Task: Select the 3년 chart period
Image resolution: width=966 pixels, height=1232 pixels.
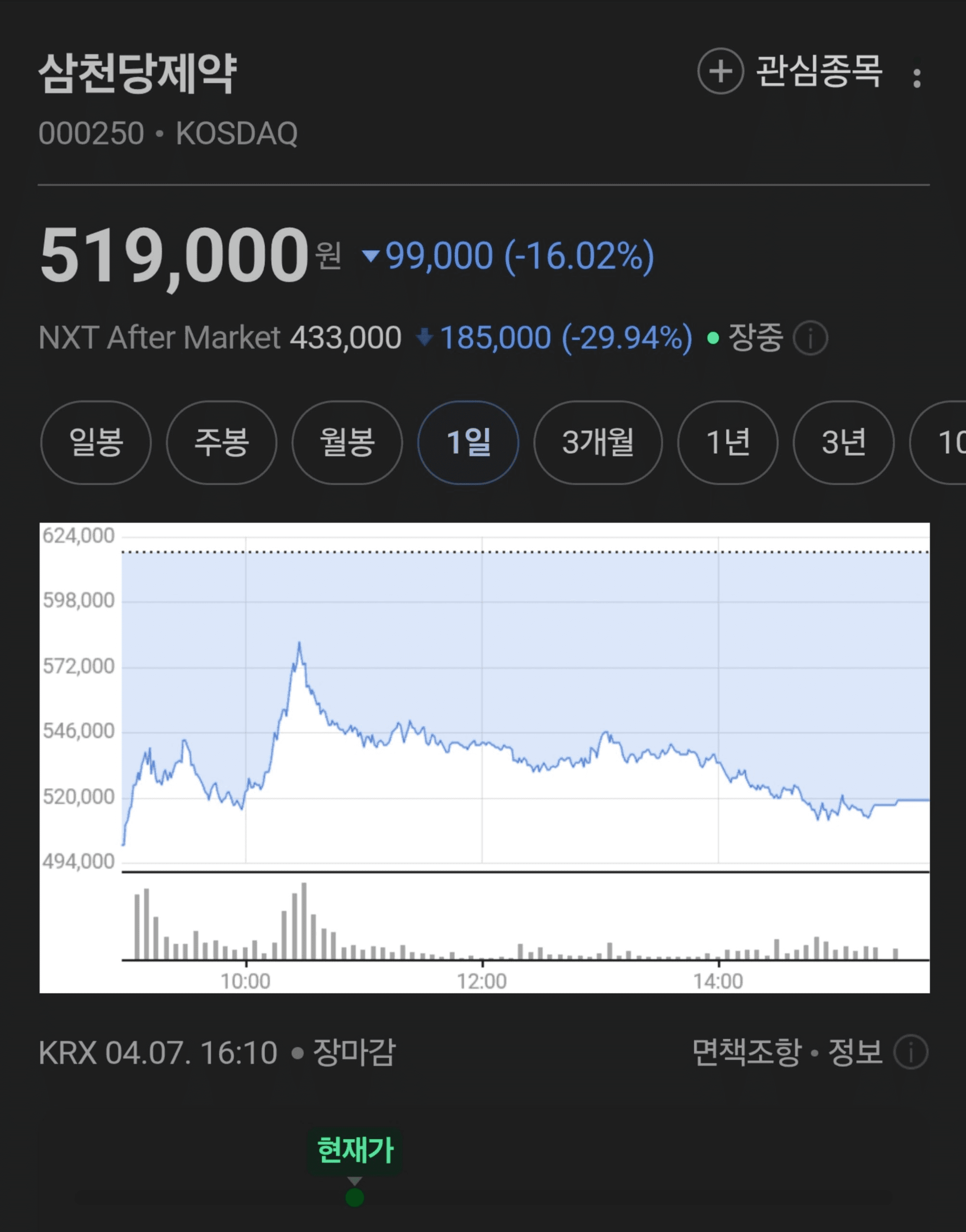Action: [x=843, y=442]
